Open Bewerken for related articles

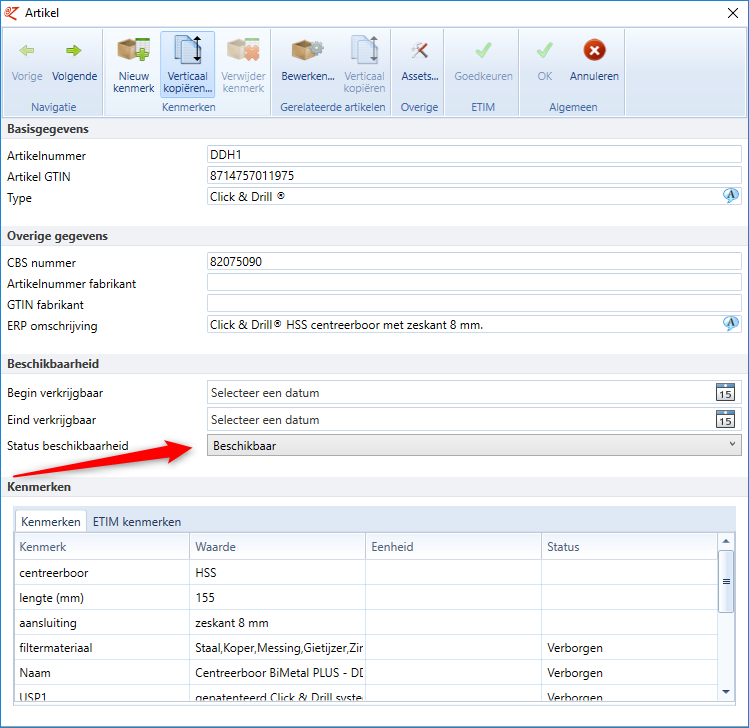tap(307, 62)
